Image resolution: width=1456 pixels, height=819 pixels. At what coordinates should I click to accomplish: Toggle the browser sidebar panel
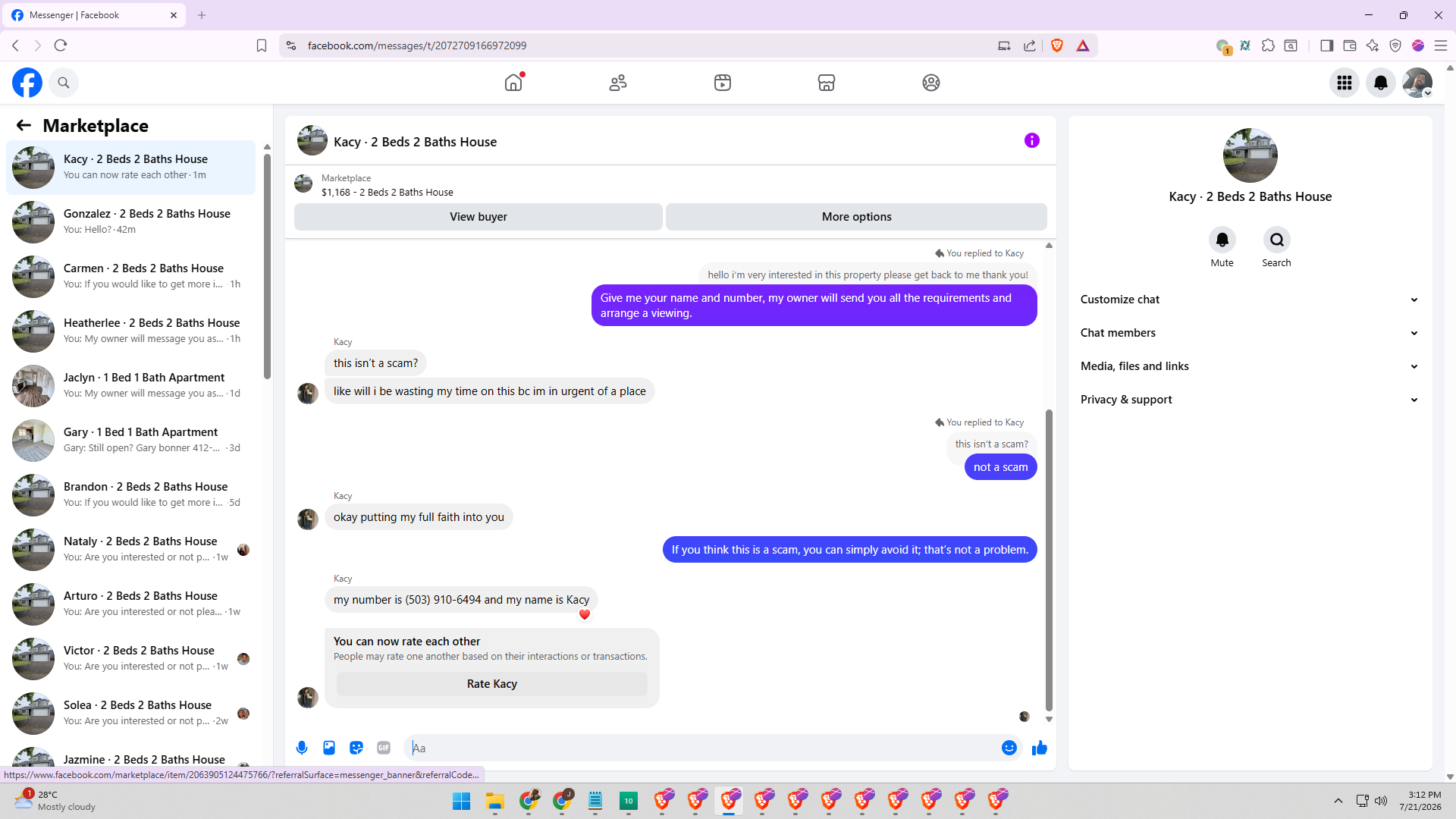[1326, 45]
